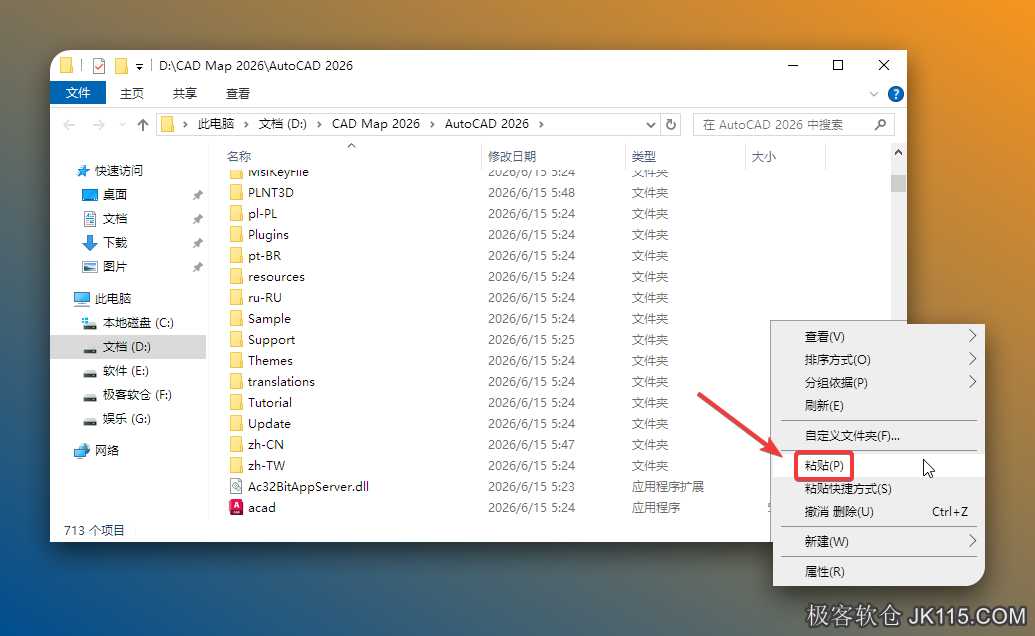
Task: Select the Plugins folder icon
Action: [x=236, y=234]
